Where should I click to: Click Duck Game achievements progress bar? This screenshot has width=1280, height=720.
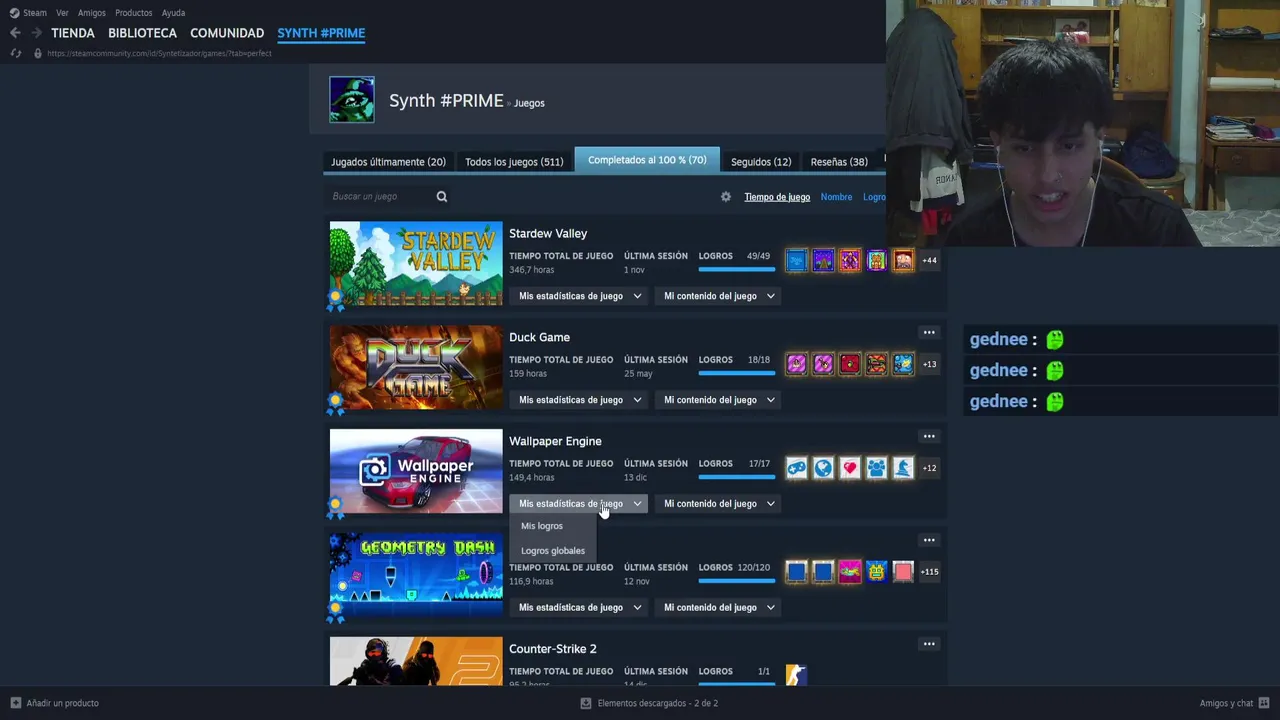click(736, 374)
